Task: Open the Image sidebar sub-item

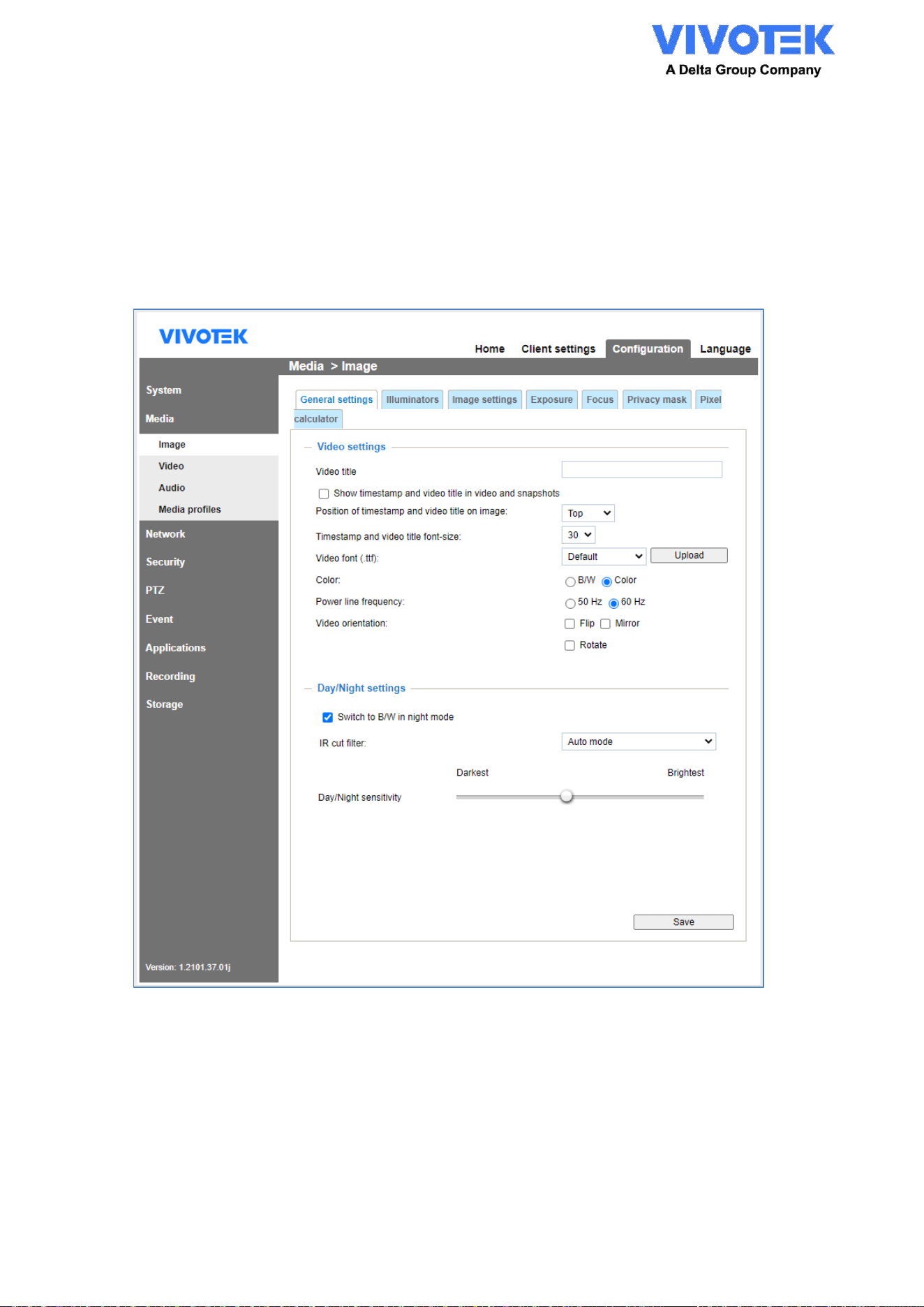Action: [x=209, y=445]
